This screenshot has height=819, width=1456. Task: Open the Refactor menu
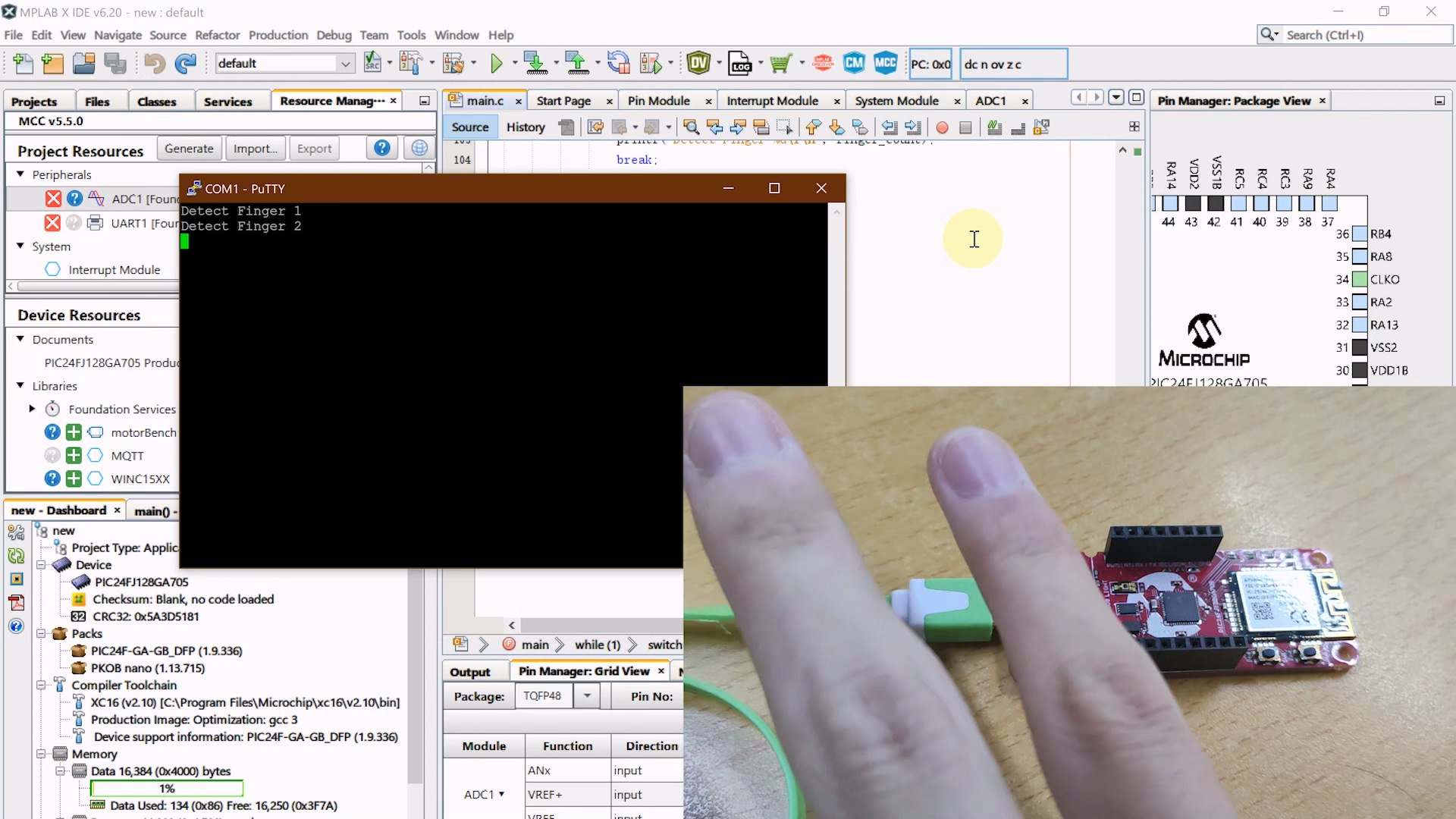pos(217,35)
